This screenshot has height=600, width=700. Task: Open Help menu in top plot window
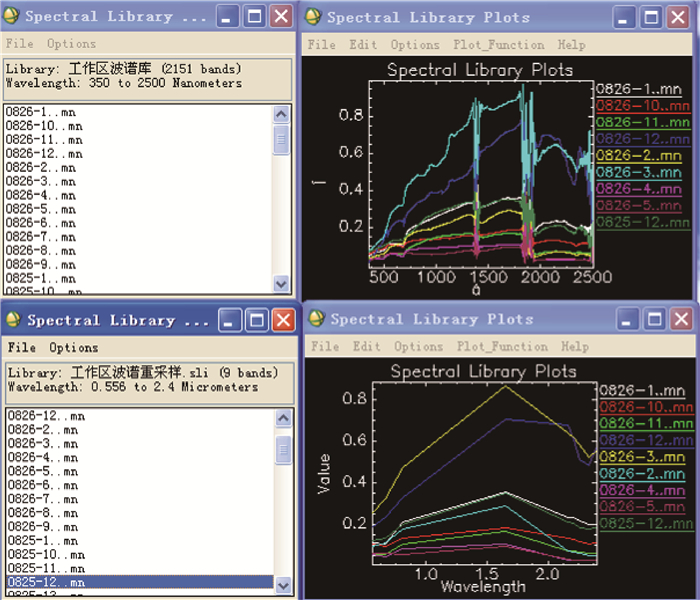click(571, 45)
